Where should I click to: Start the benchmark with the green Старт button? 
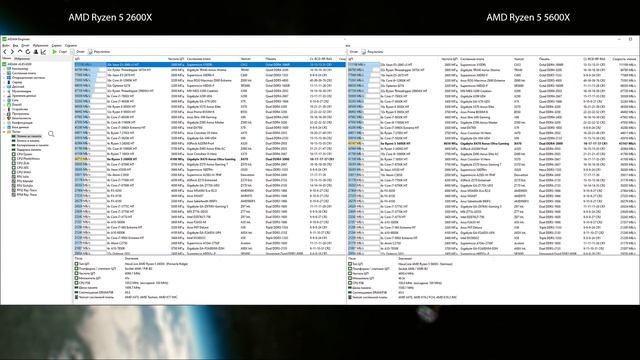click(x=60, y=52)
